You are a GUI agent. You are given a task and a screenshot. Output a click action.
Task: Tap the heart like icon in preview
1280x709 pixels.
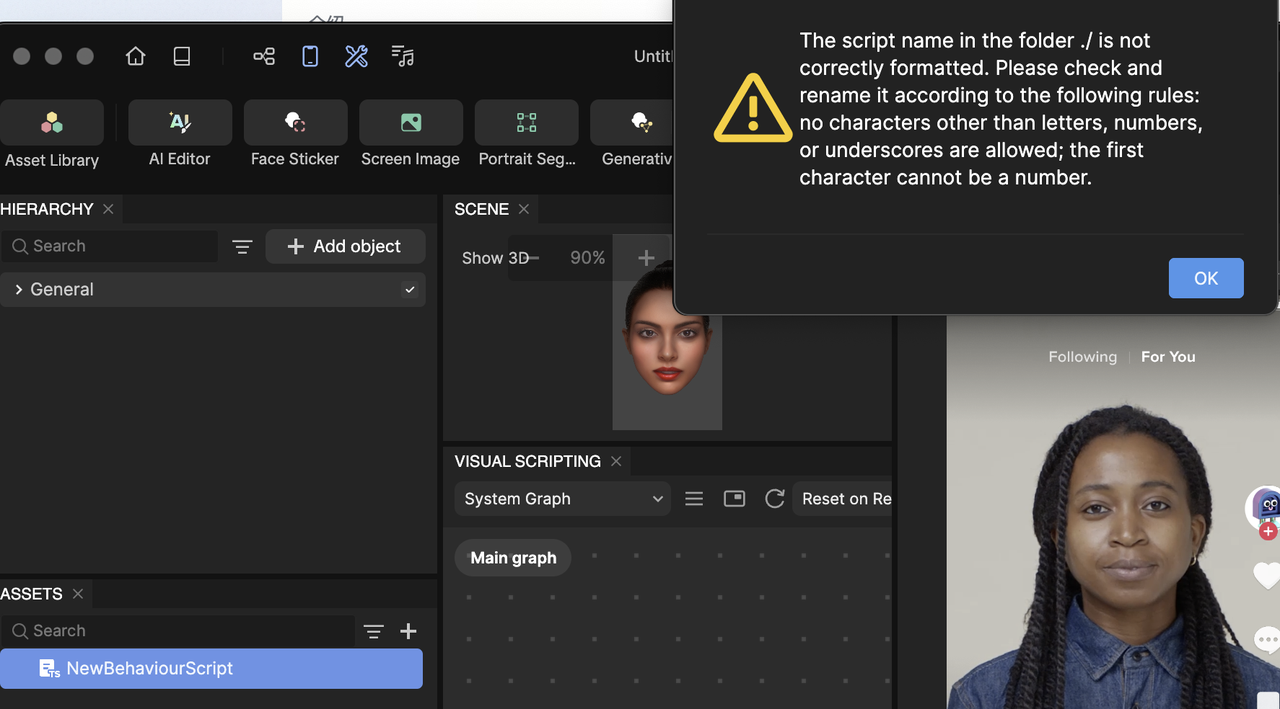tap(1267, 576)
